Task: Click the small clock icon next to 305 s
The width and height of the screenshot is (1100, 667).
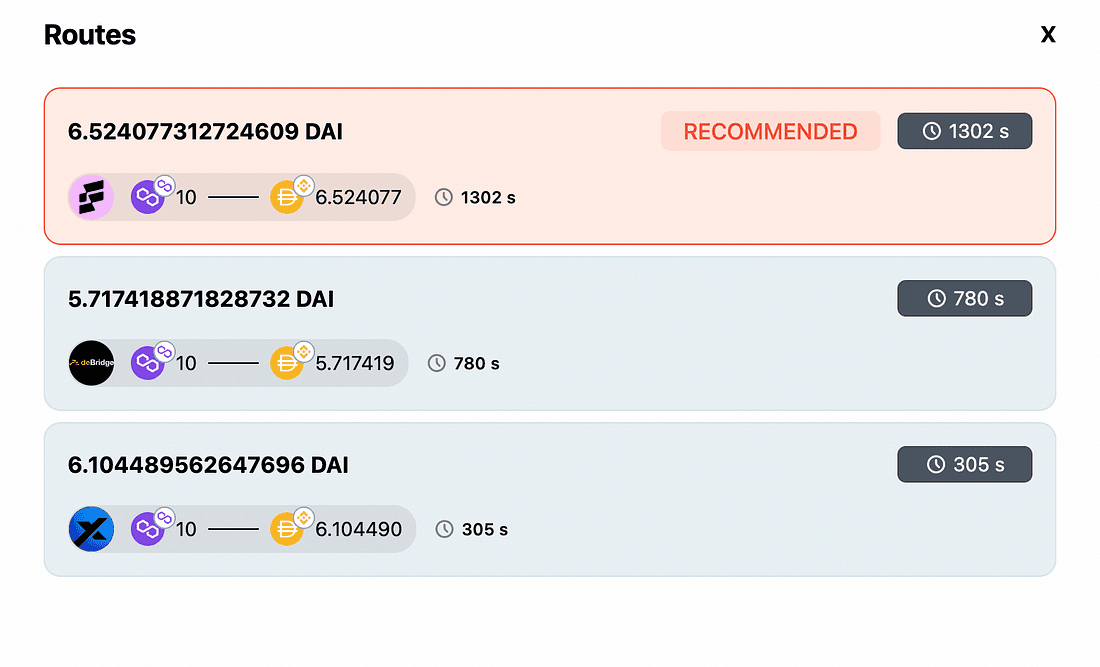Action: pyautogui.click(x=444, y=529)
